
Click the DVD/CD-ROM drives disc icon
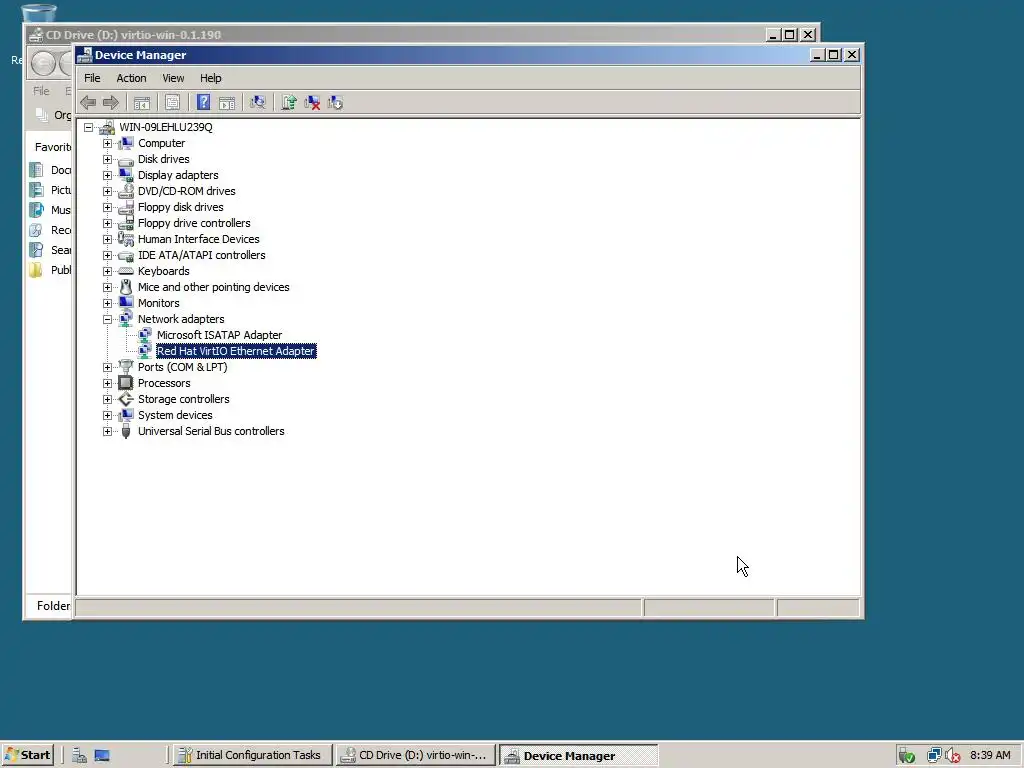point(126,191)
